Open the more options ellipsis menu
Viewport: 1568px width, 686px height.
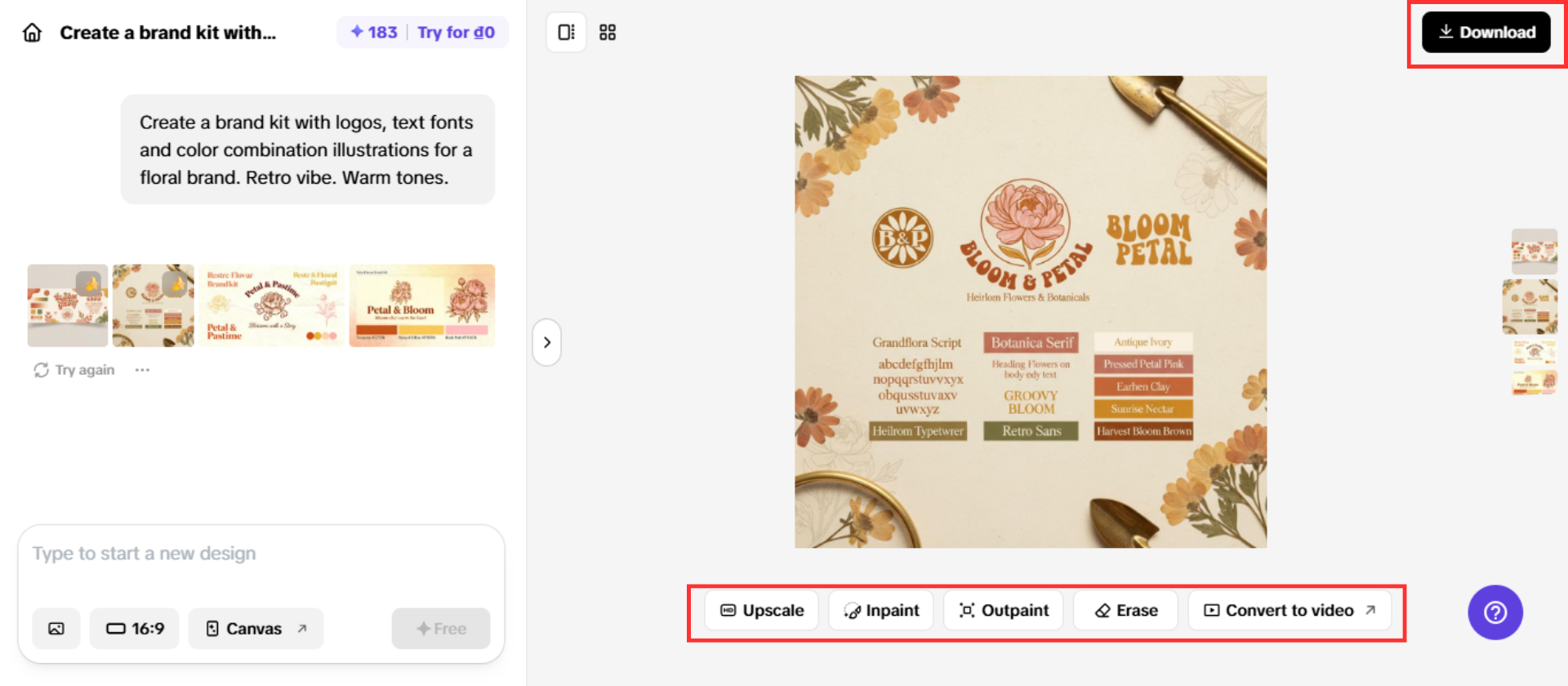[x=142, y=370]
